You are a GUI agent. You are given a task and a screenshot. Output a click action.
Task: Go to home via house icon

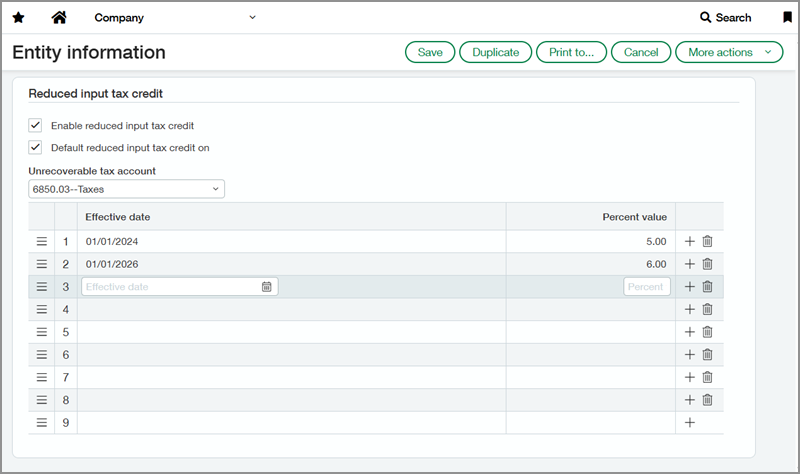coord(59,18)
